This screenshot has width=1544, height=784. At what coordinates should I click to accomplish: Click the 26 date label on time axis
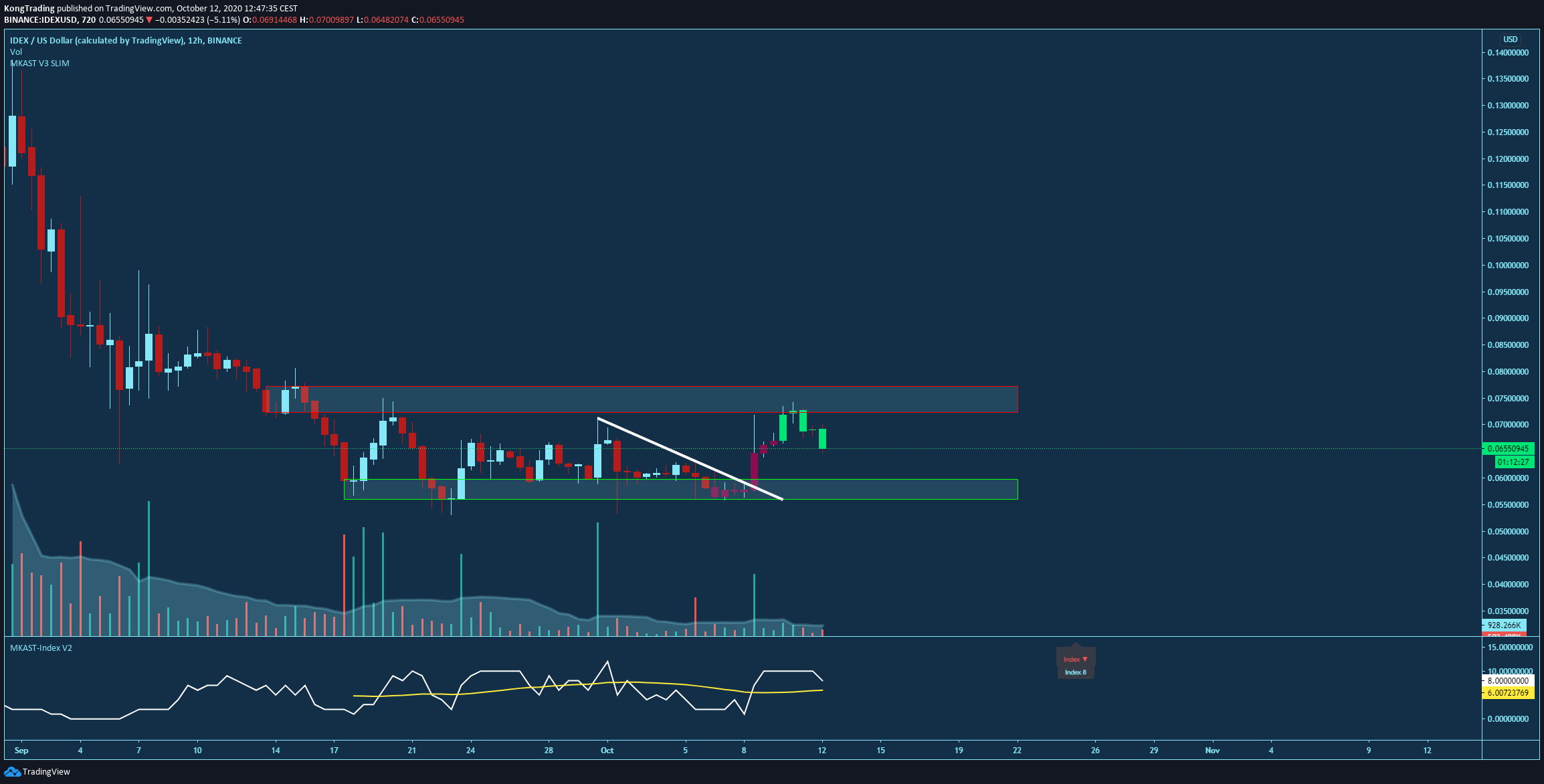(1095, 751)
